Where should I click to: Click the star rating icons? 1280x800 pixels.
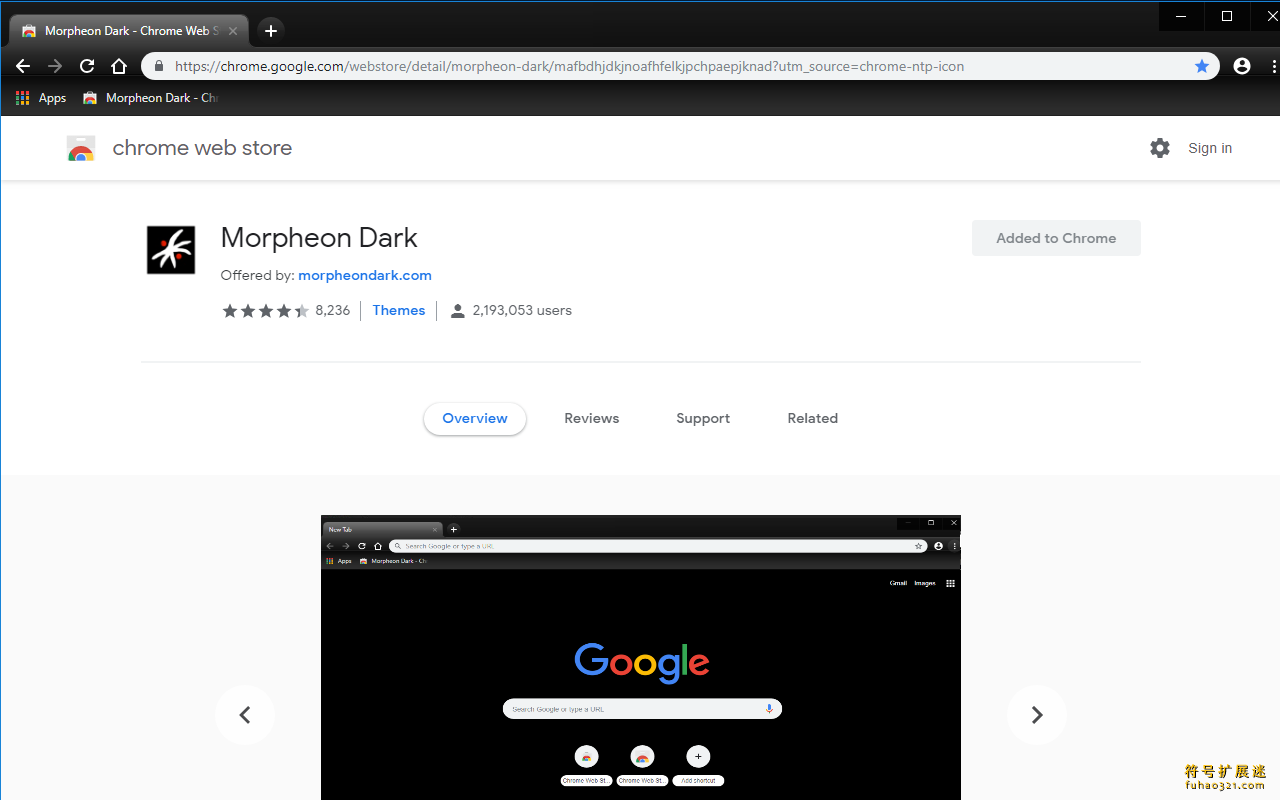click(266, 311)
